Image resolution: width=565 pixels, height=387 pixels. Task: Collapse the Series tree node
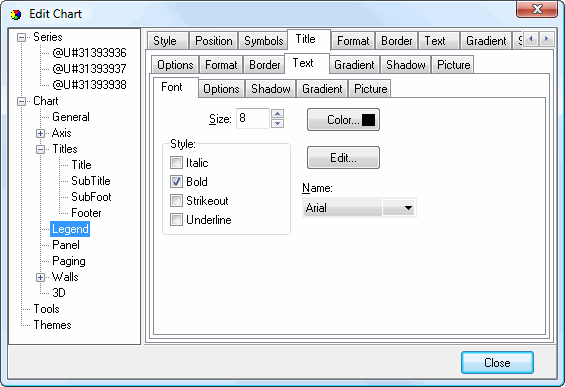click(22, 37)
